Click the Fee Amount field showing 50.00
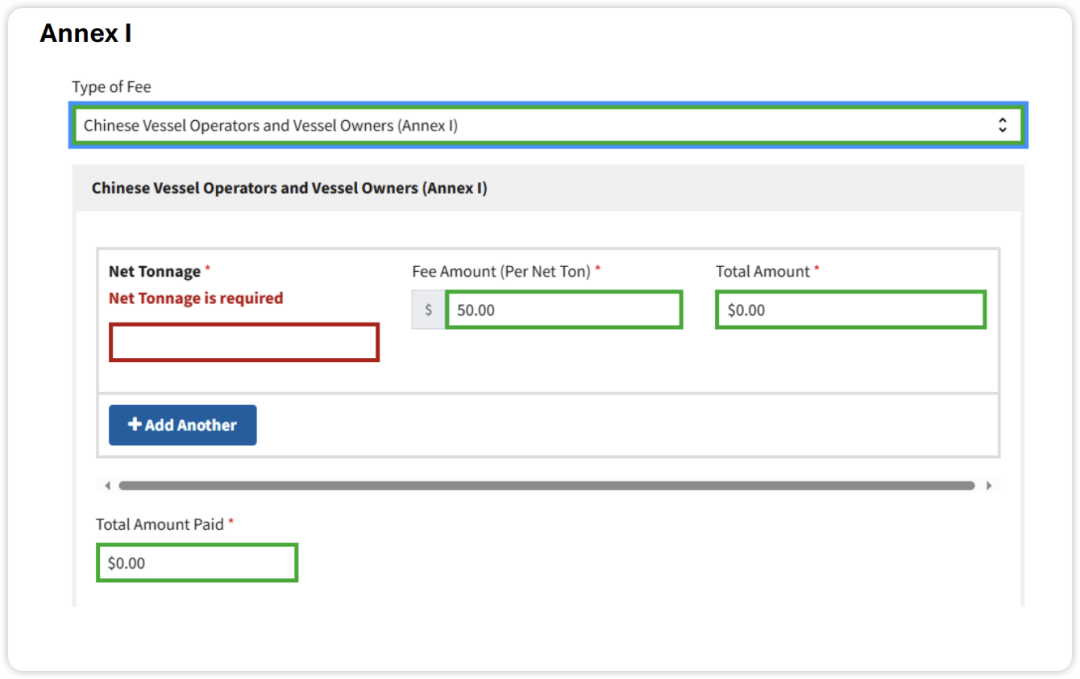The image size is (1080, 679). [x=564, y=310]
